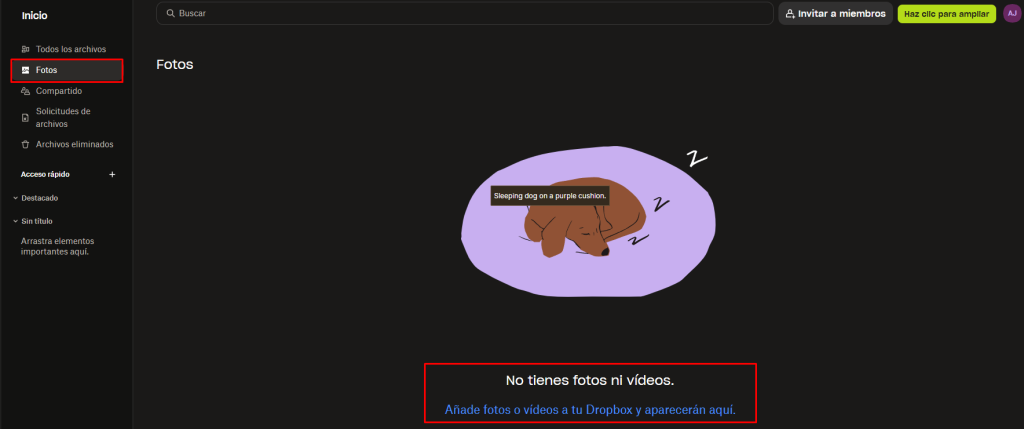
Task: Click the magnifying glass search icon
Action: [x=170, y=14]
